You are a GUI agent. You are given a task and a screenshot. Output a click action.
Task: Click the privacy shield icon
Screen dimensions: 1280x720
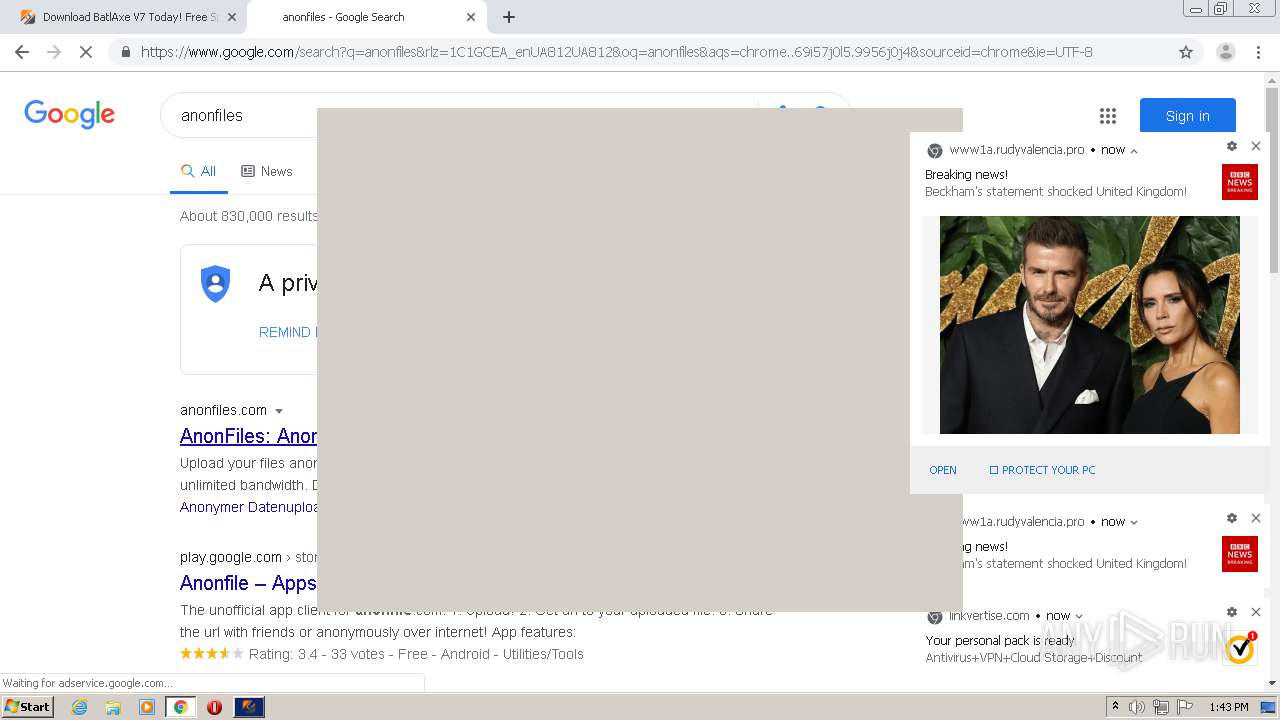[x=215, y=284]
